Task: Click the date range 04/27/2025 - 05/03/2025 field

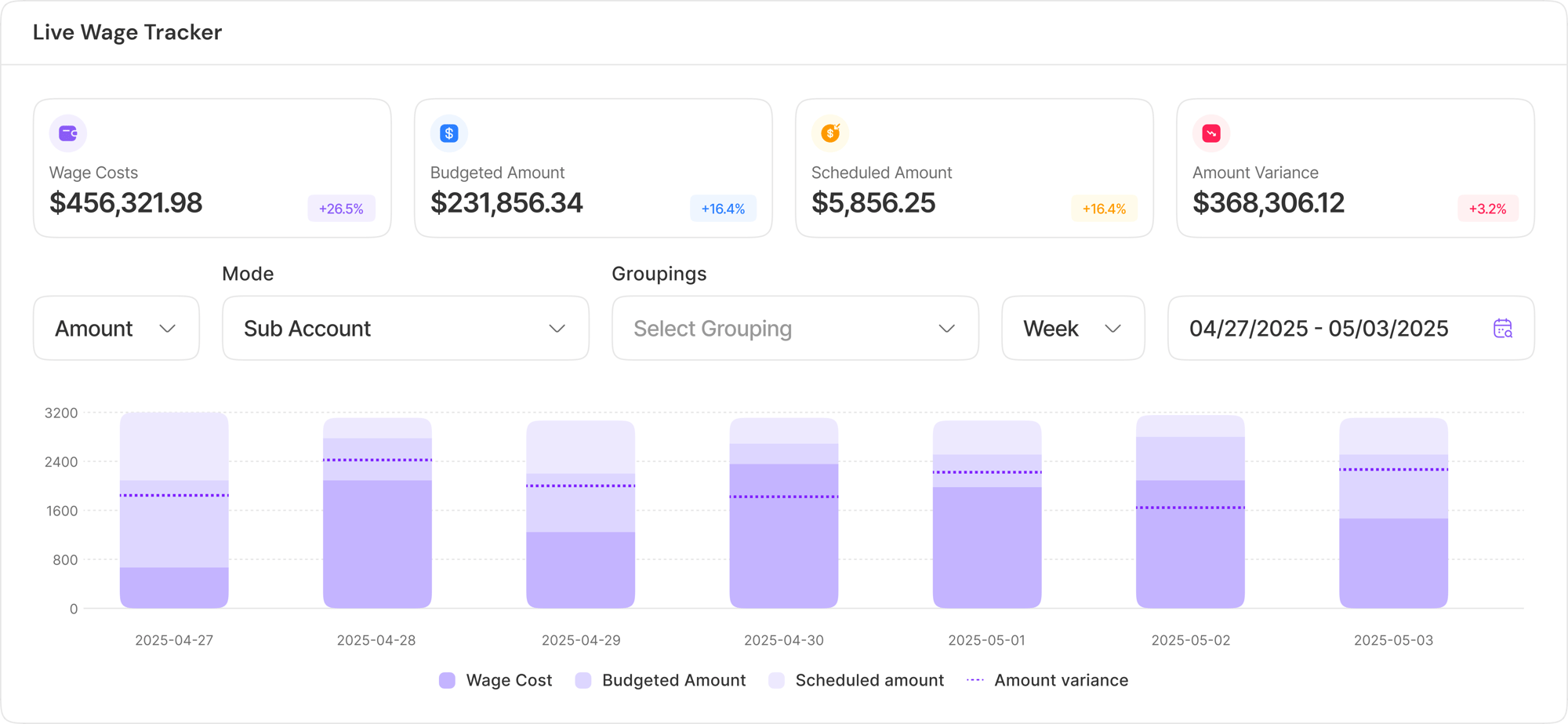Action: [1319, 329]
